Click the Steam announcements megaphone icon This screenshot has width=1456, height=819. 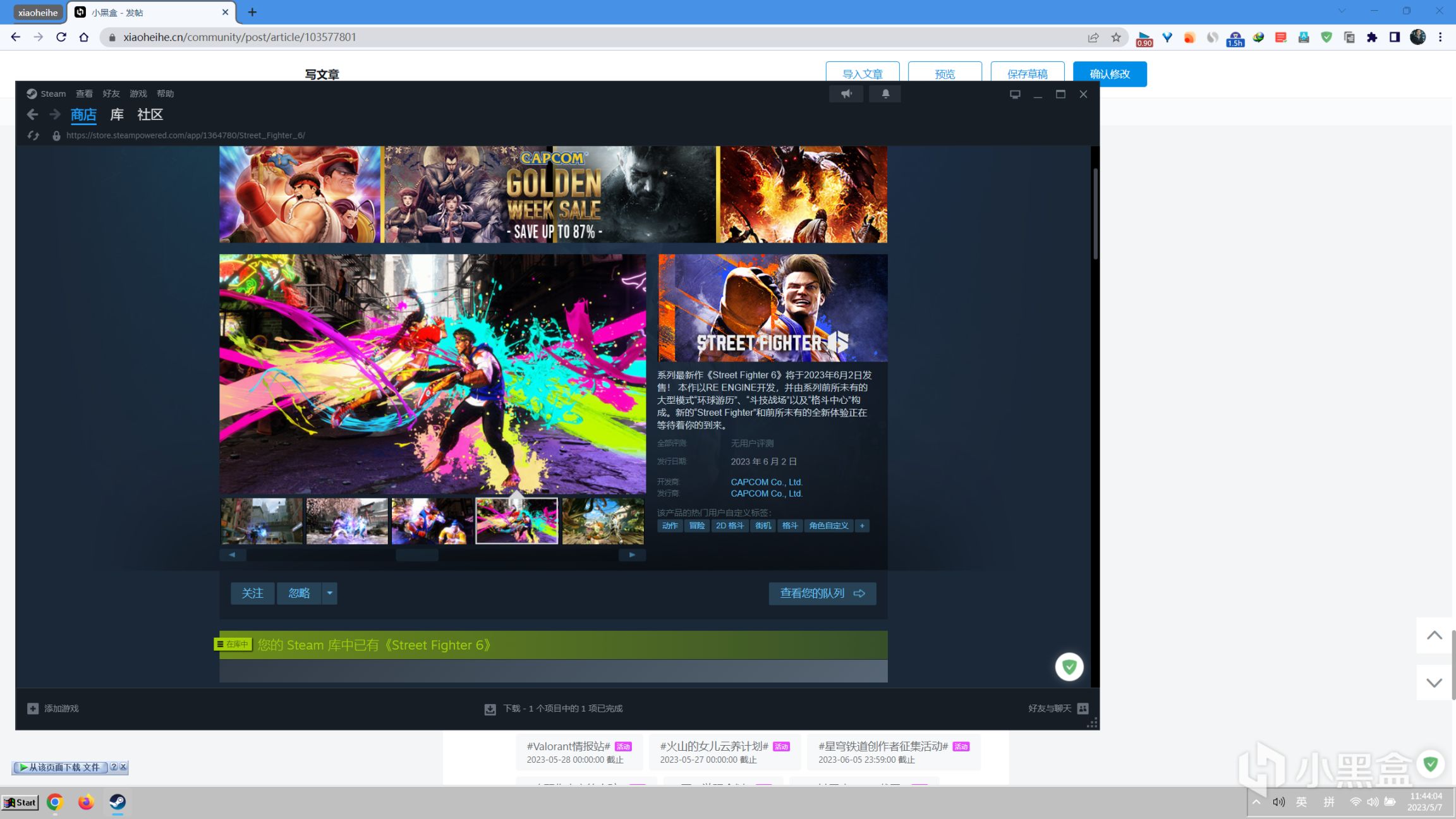pos(846,94)
